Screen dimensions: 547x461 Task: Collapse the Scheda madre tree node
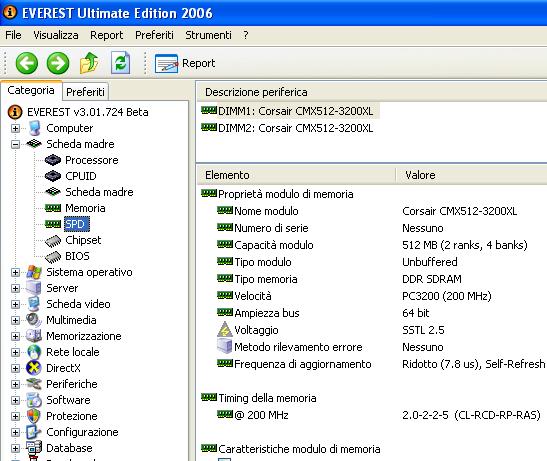pyautogui.click(x=15, y=144)
